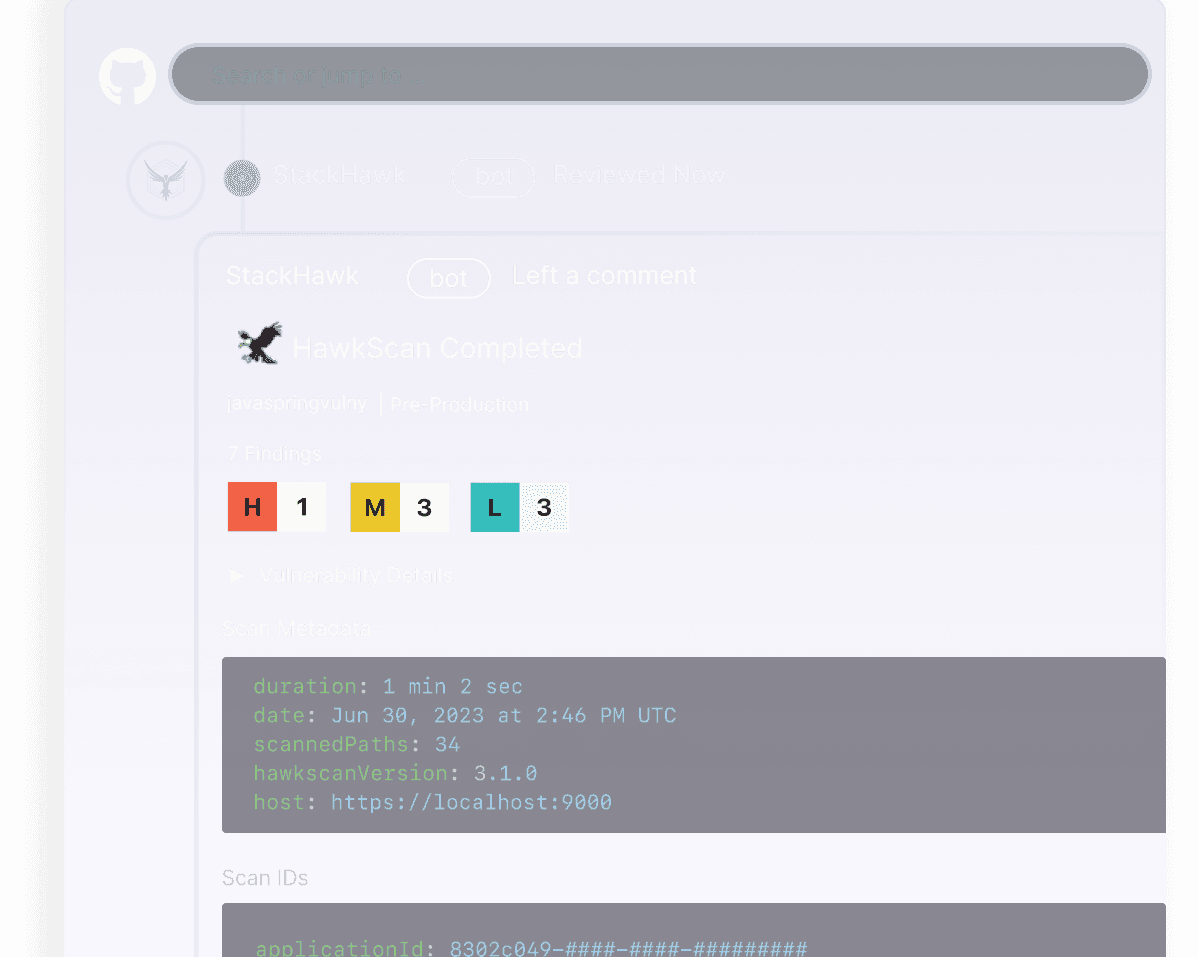
Task: Click the high severity H badge
Action: [x=251, y=507]
